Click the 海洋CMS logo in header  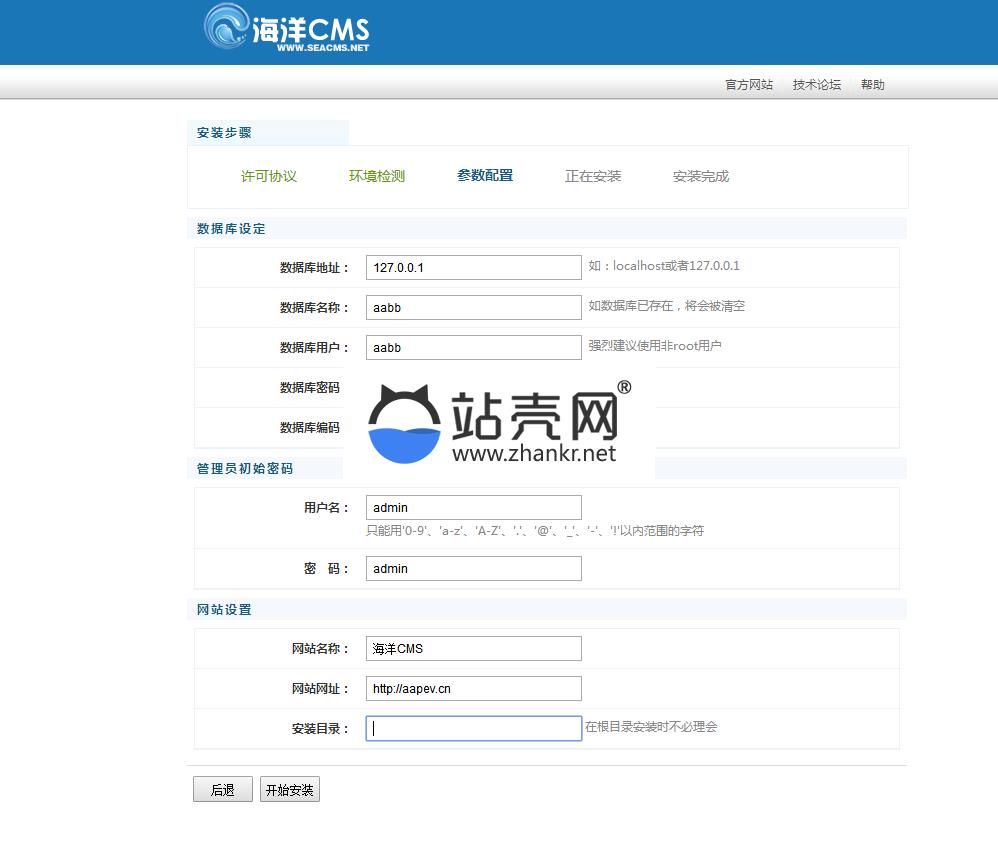287,27
